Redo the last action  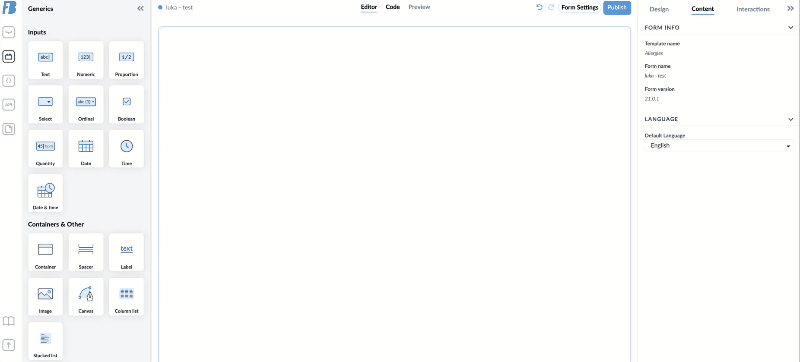coord(551,8)
